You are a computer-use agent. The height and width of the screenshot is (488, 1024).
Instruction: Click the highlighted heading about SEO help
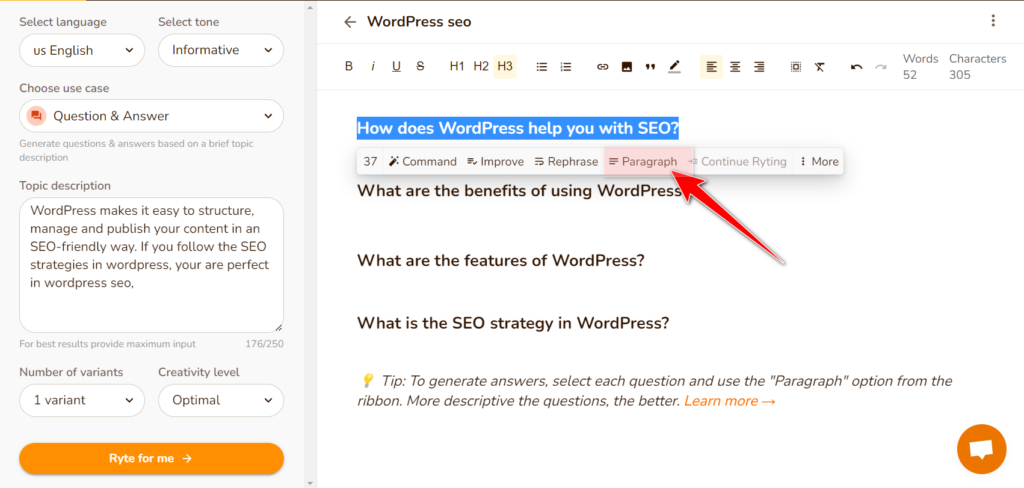[518, 128]
